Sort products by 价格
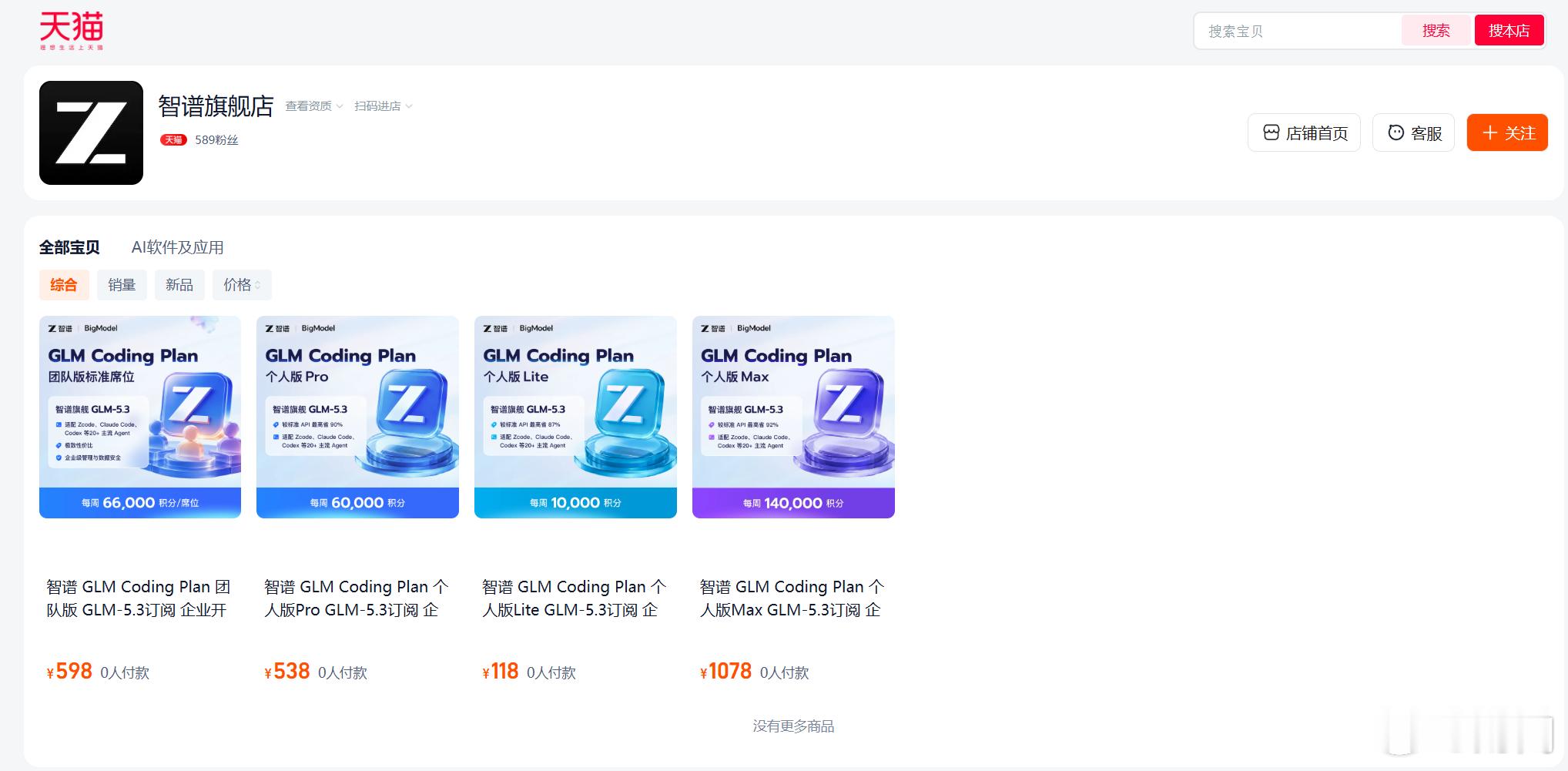 tap(242, 285)
